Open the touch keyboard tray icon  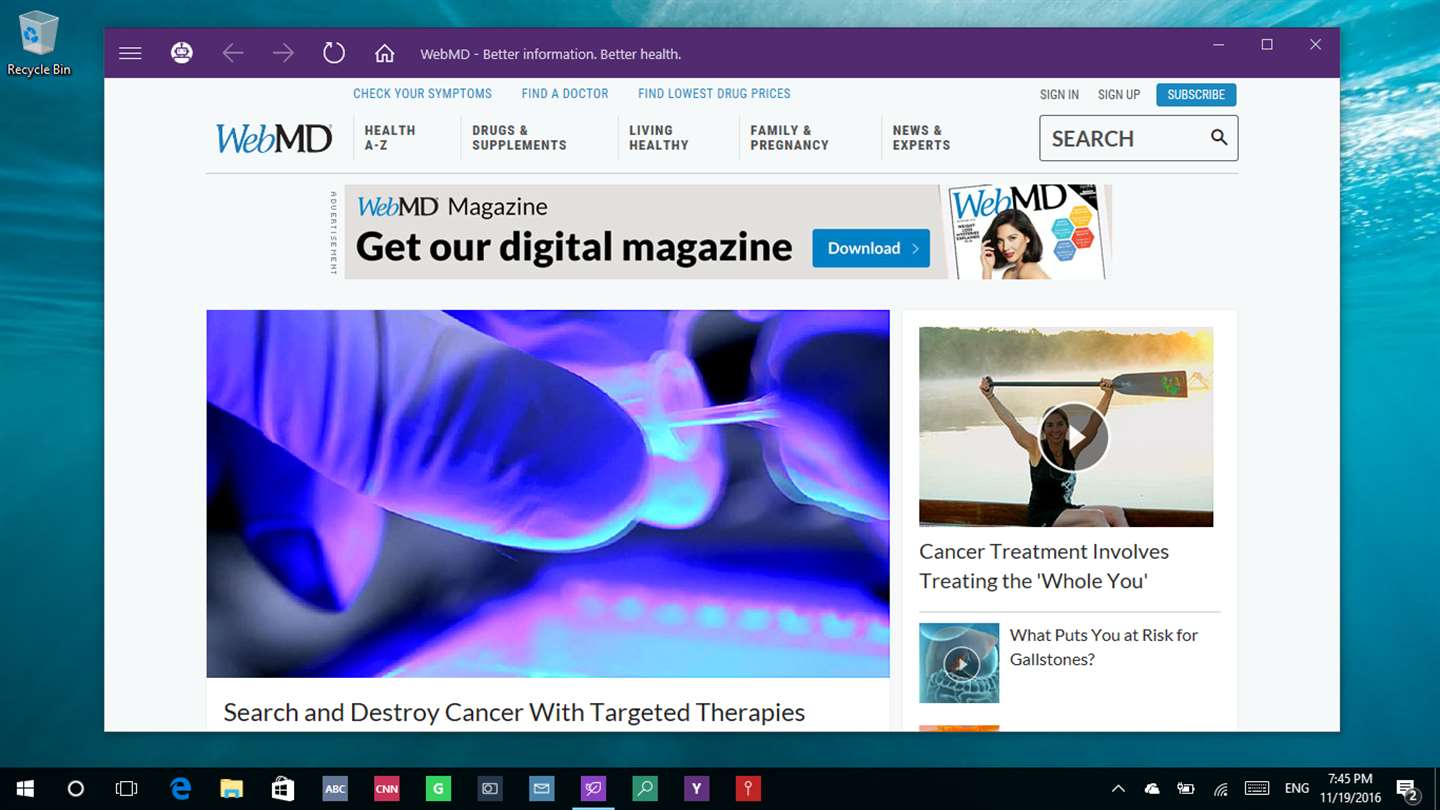(x=1257, y=789)
